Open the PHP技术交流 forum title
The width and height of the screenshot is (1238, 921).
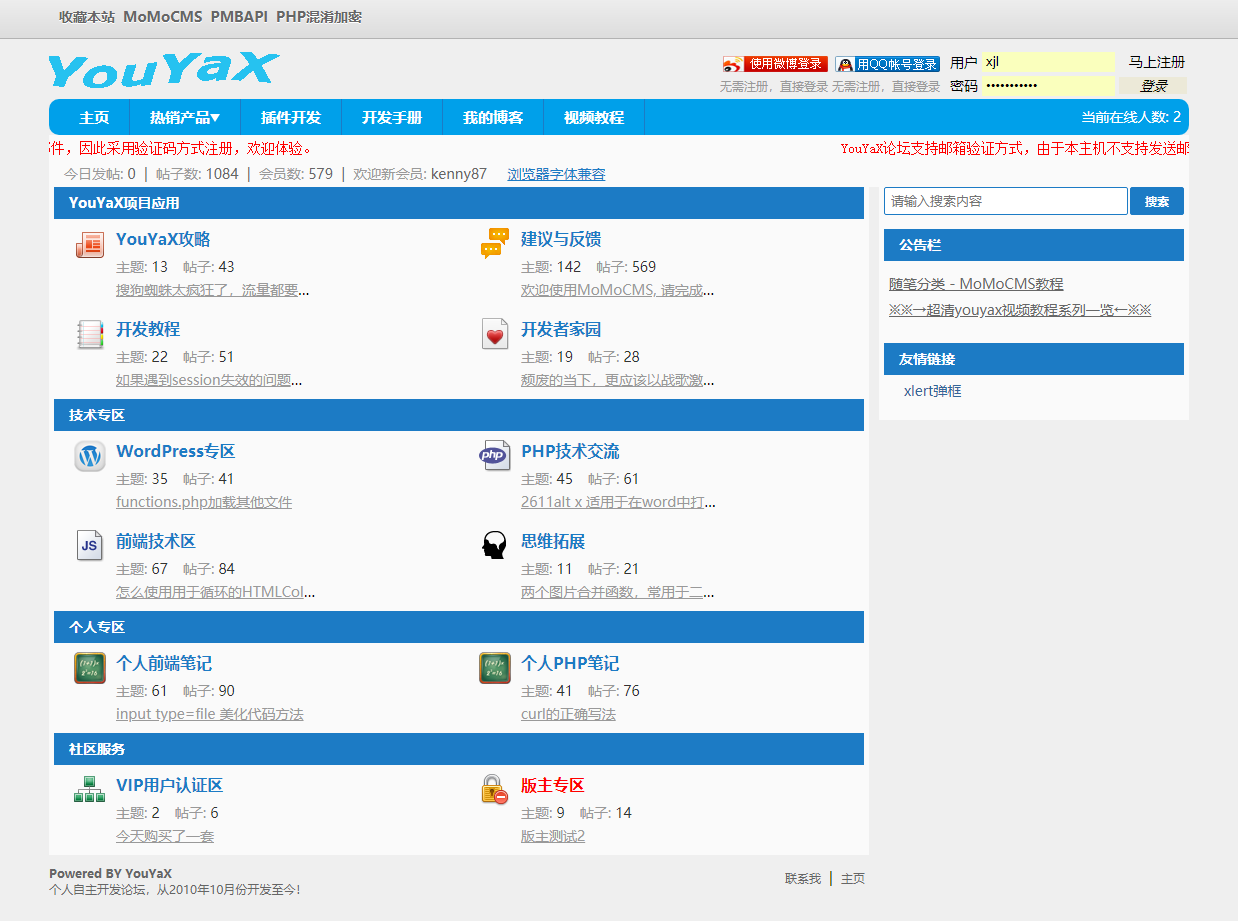pos(570,451)
